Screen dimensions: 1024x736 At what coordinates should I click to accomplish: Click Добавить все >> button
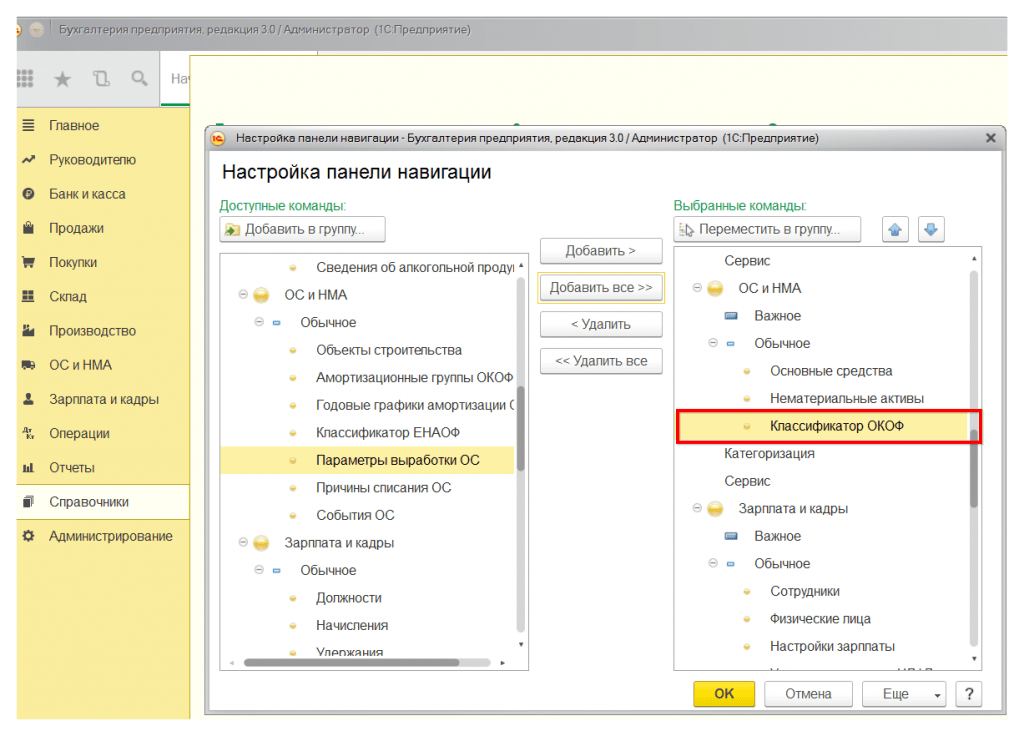[601, 287]
